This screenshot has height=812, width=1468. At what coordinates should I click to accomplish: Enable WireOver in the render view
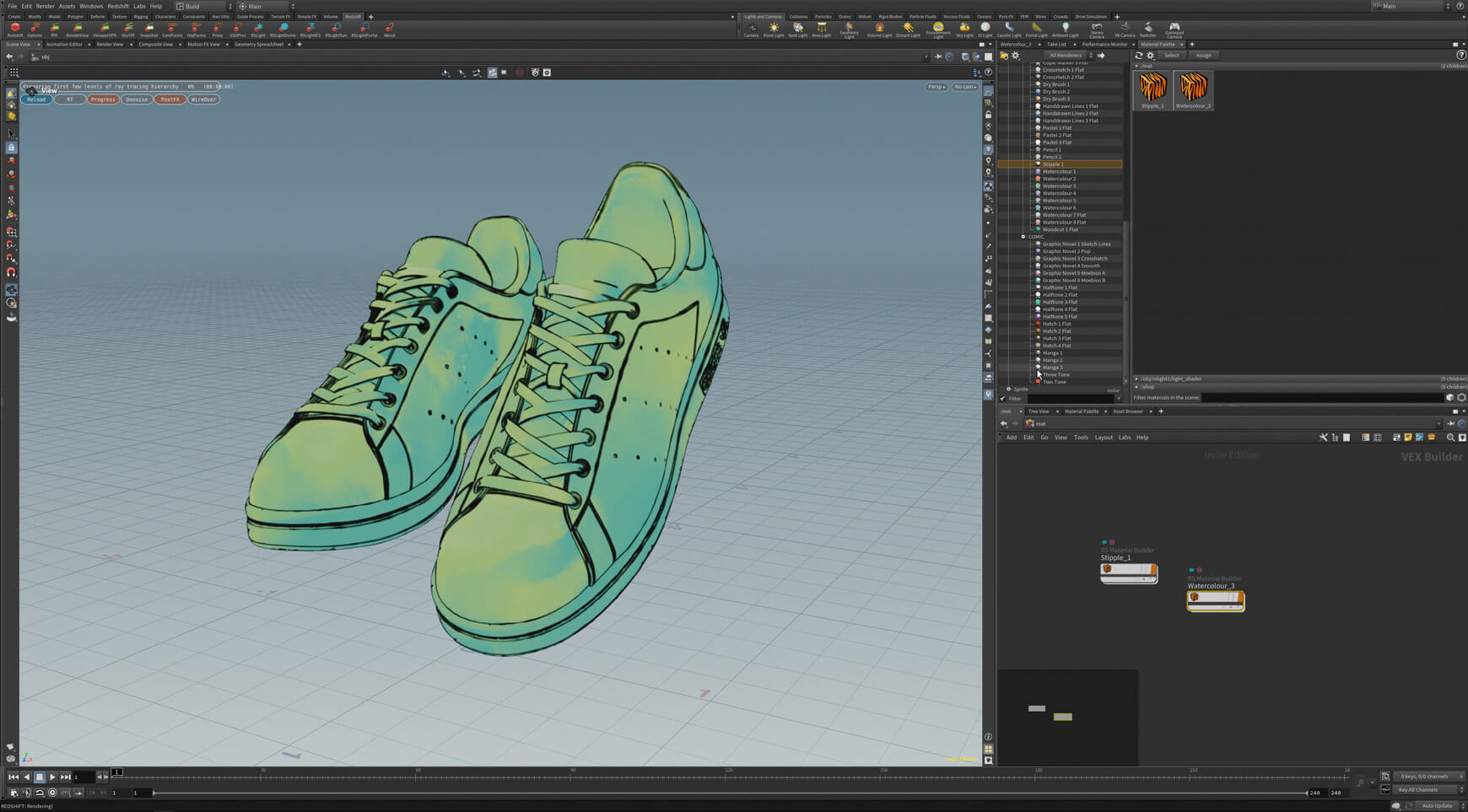click(205, 99)
